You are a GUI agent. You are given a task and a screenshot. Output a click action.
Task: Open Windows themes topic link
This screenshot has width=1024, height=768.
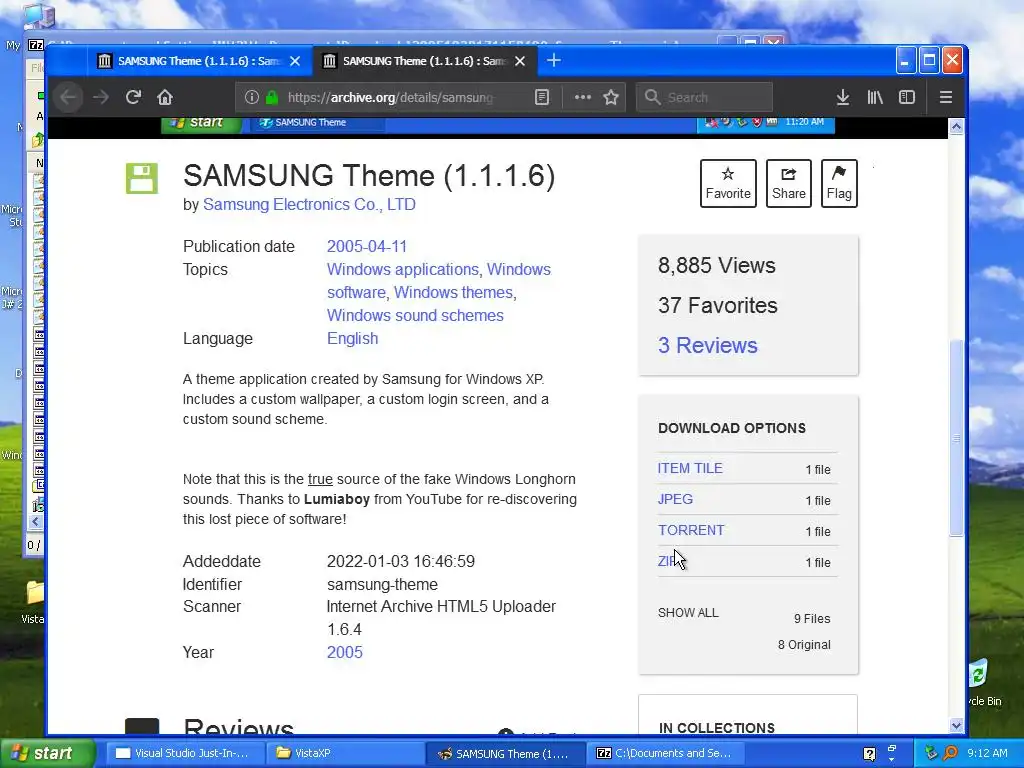pyautogui.click(x=453, y=293)
